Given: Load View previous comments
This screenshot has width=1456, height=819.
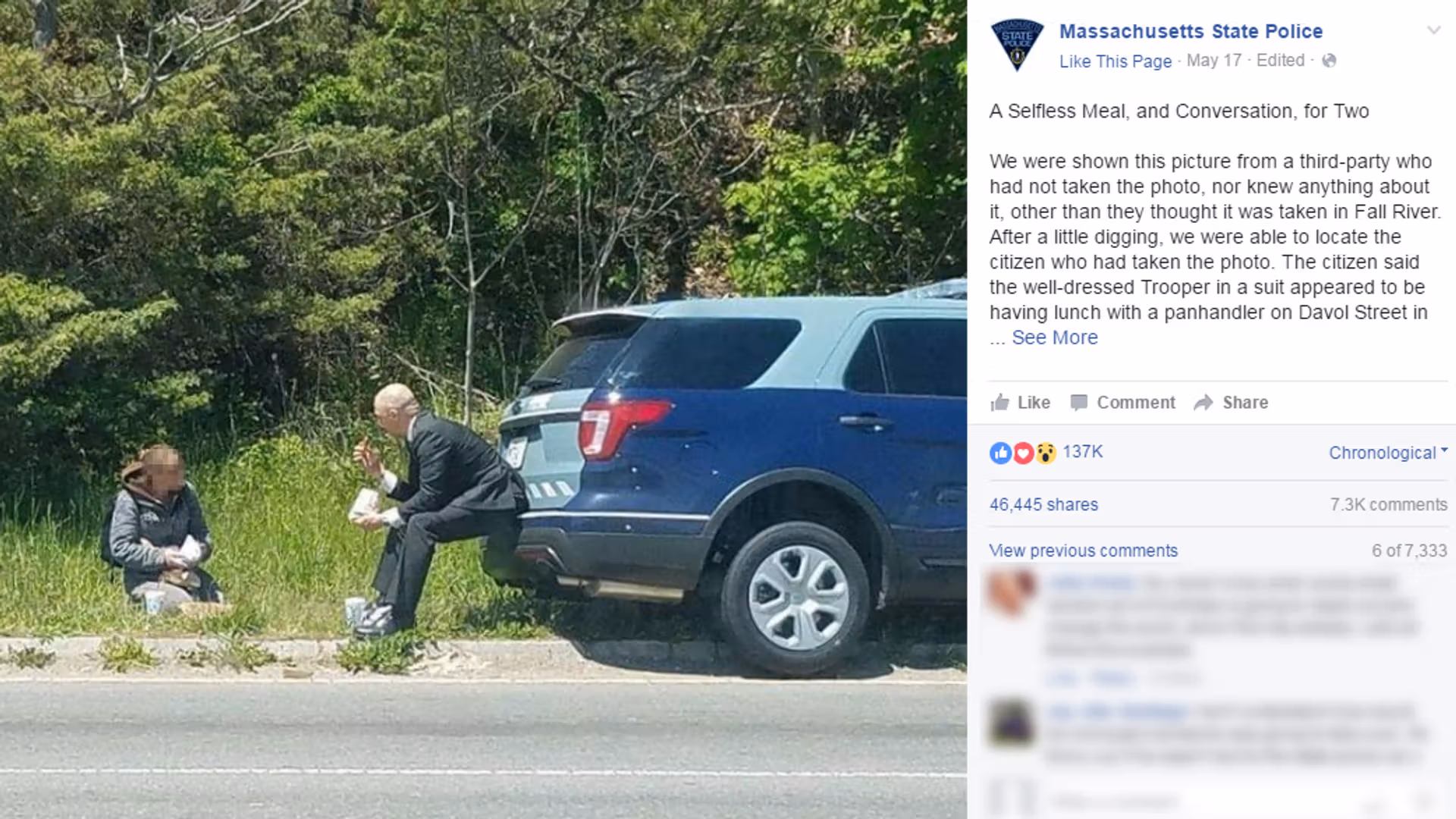Looking at the screenshot, I should coord(1084,551).
